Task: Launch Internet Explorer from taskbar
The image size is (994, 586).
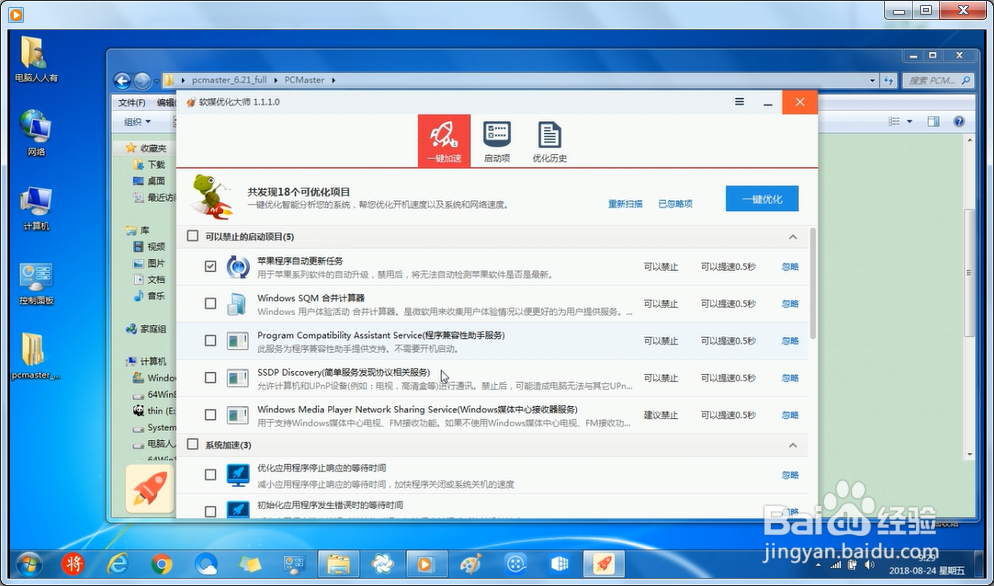Action: (117, 564)
